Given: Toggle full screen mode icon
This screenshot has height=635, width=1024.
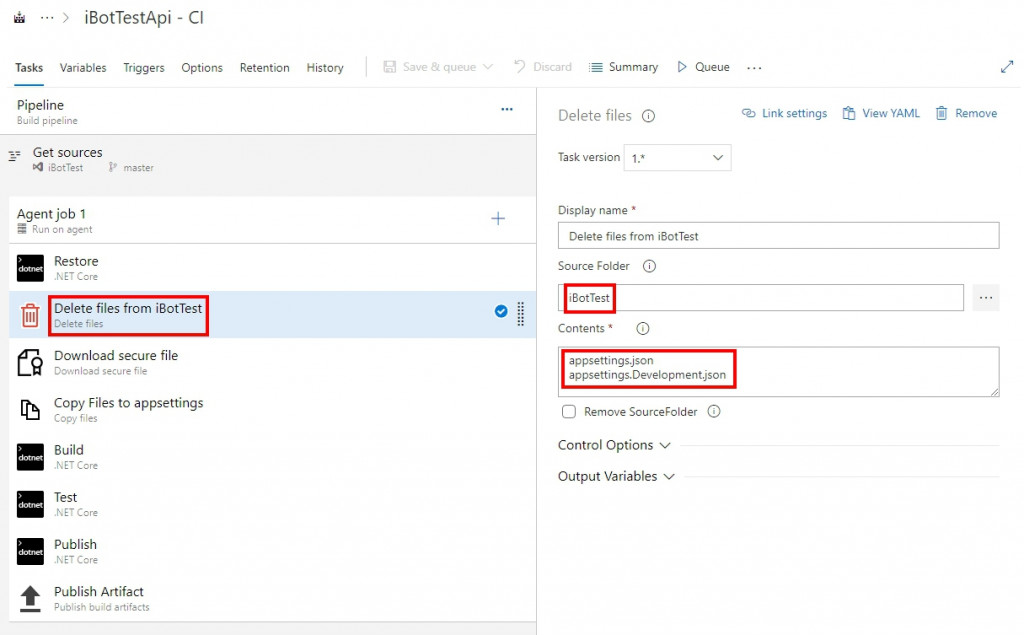Looking at the screenshot, I should coord(1007,67).
